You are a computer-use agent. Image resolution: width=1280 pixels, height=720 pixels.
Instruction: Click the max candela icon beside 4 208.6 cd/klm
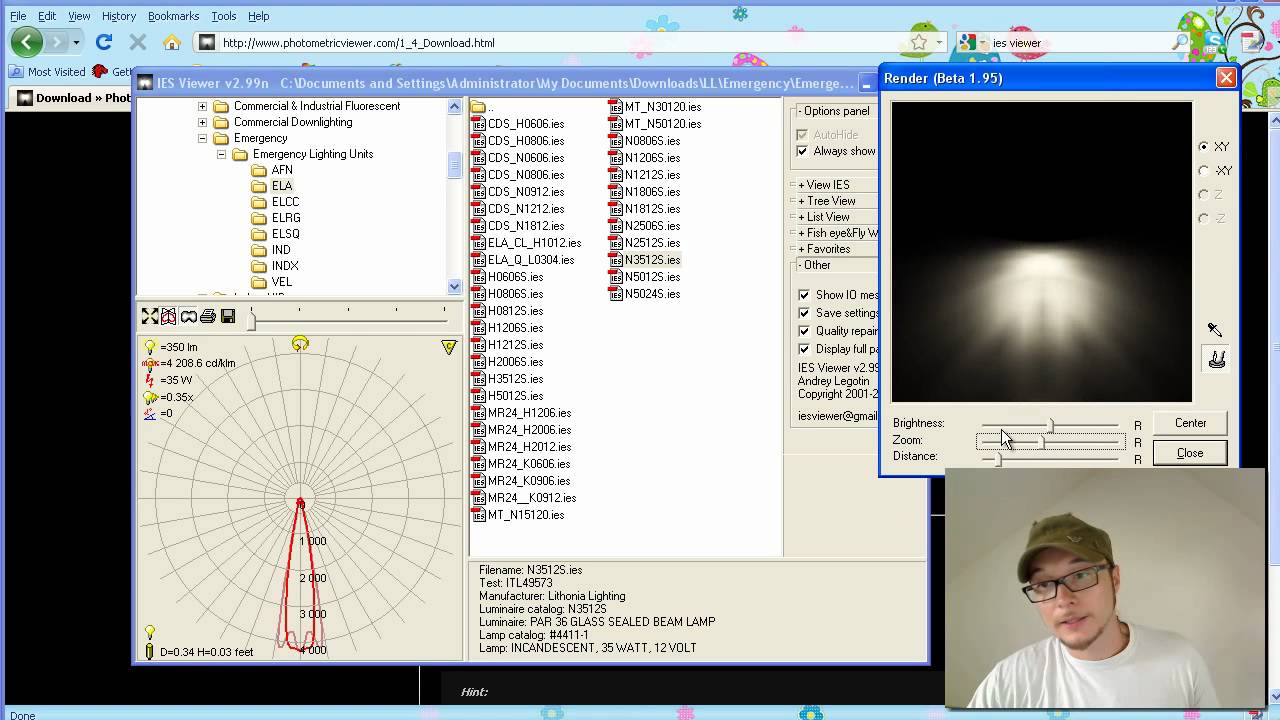tap(150, 363)
